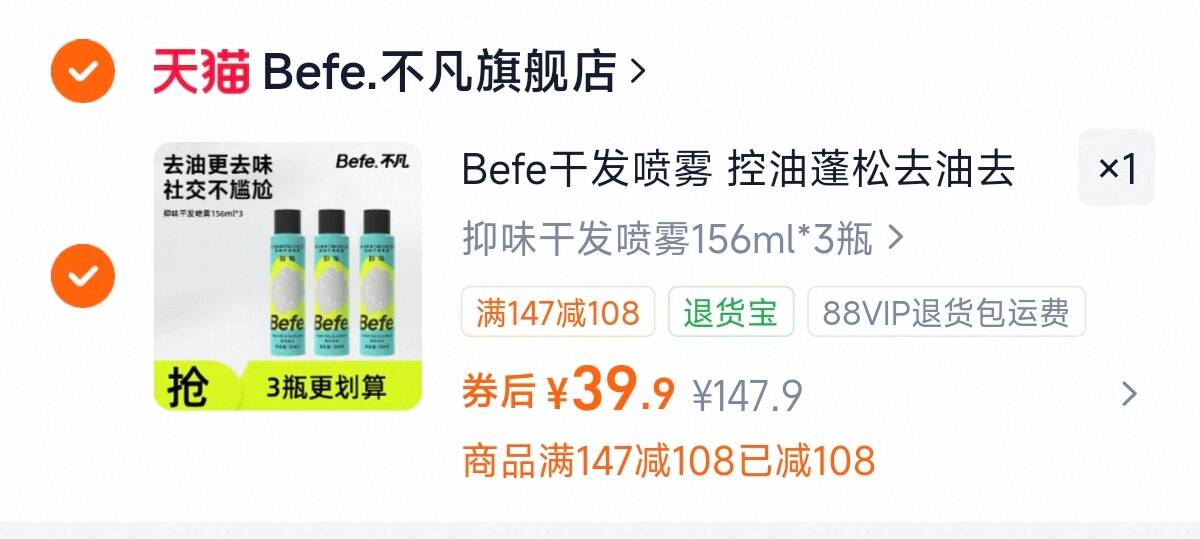Image resolution: width=1200 pixels, height=539 pixels.
Task: Change quantity with the ×1 stepper
Action: [1116, 168]
